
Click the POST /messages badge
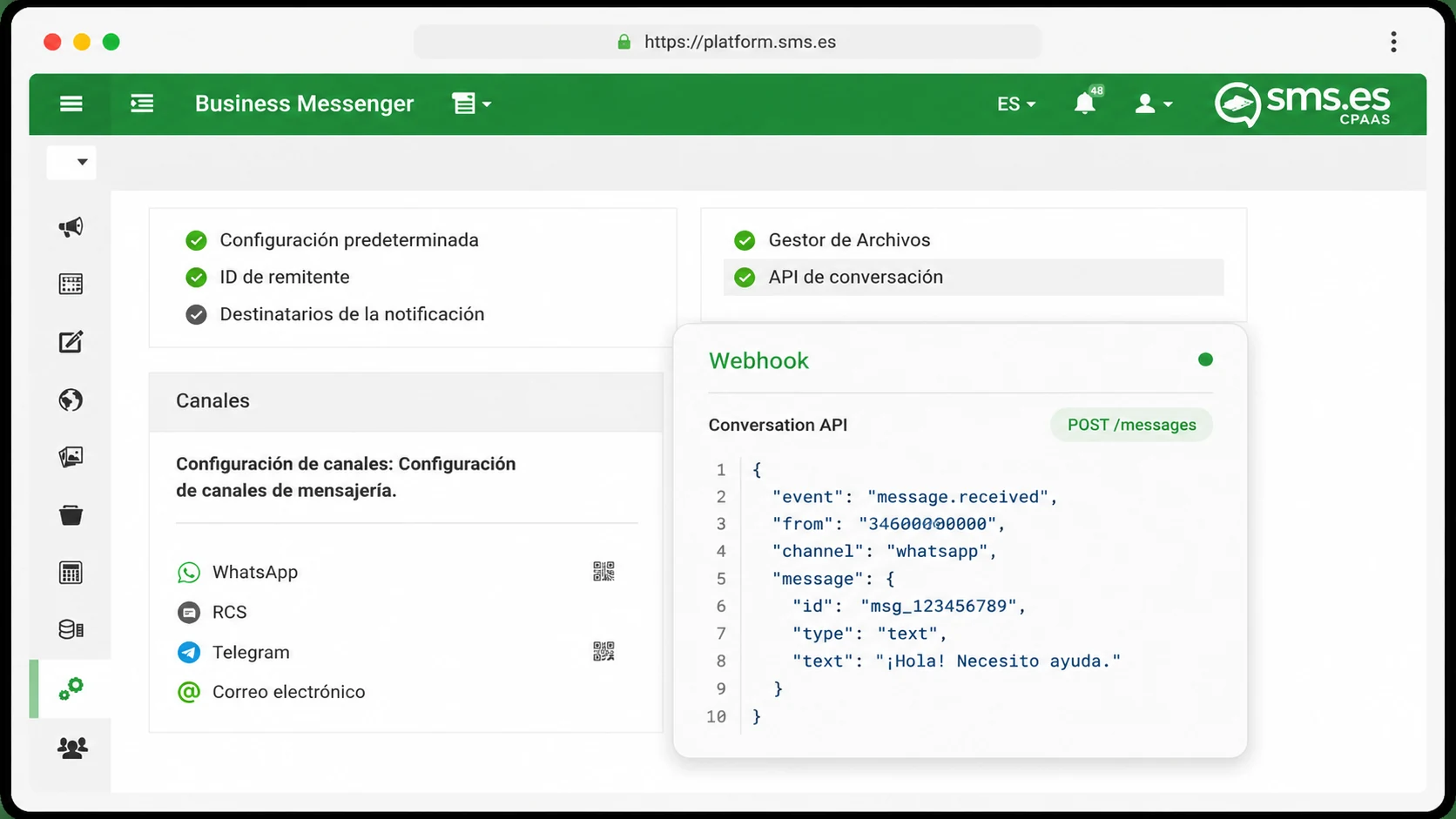tap(1131, 425)
